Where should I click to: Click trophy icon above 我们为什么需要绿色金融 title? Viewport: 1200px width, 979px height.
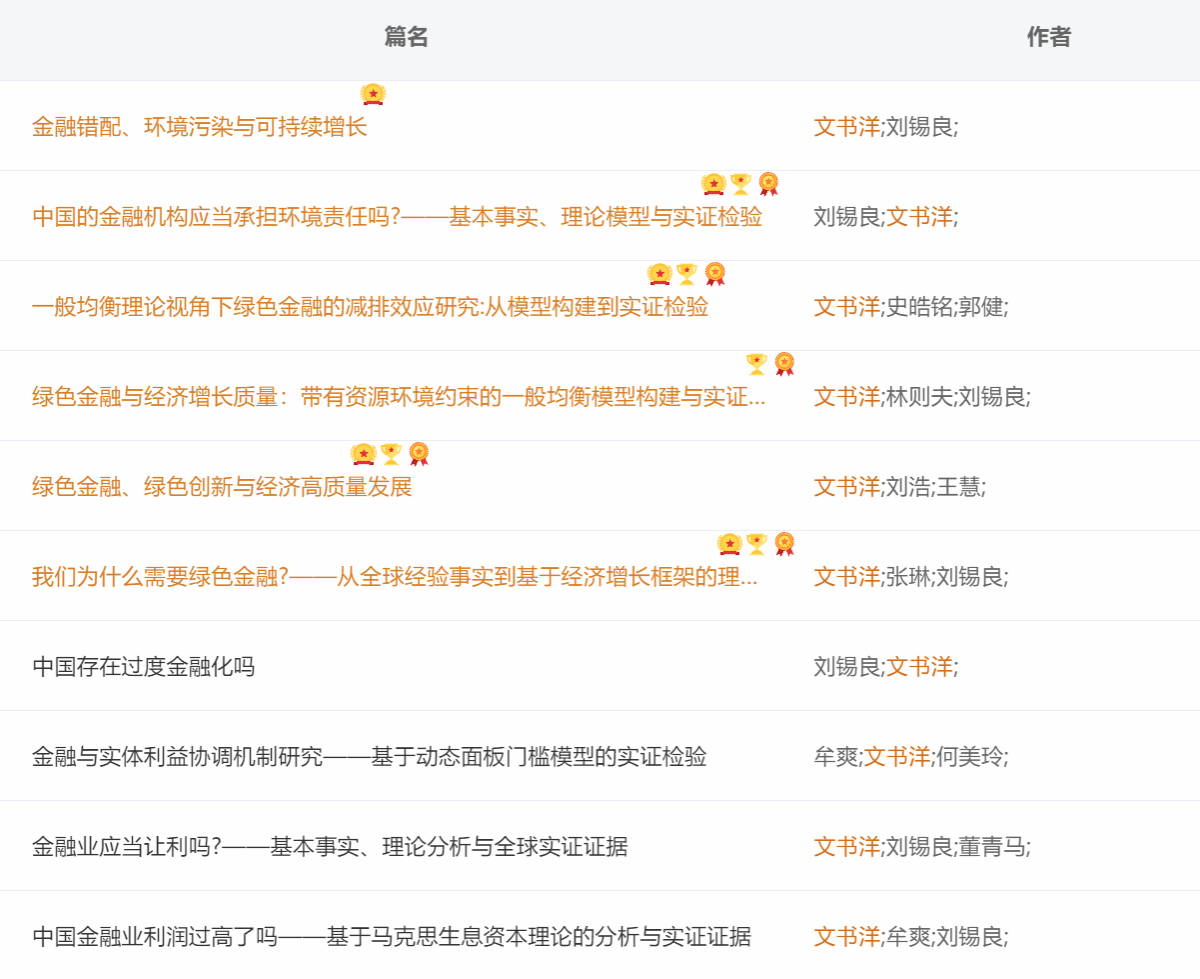[756, 544]
